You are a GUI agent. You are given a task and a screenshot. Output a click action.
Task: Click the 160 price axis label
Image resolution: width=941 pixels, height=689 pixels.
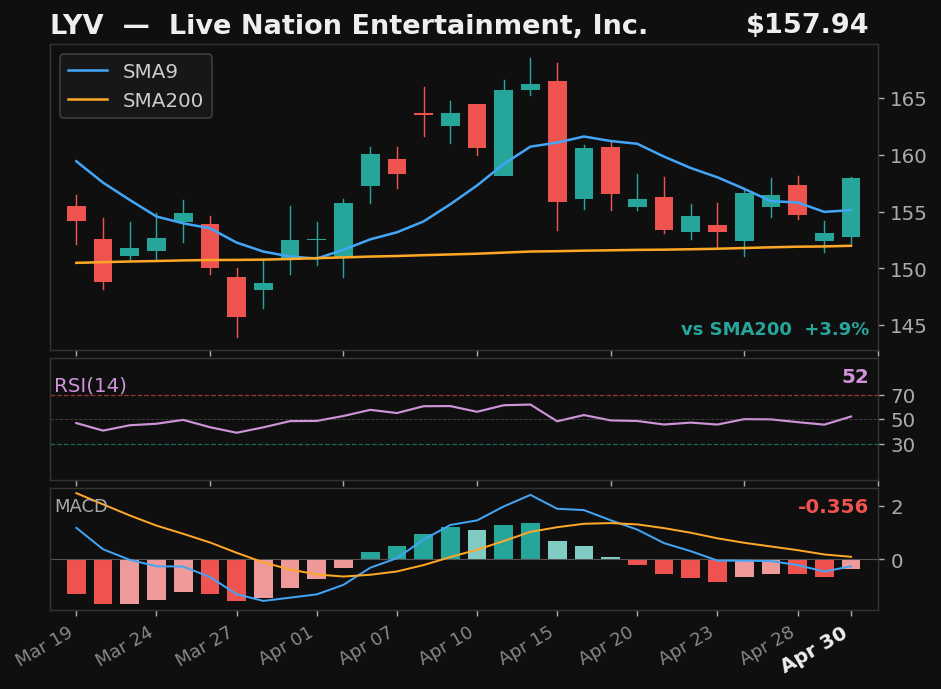[908, 156]
